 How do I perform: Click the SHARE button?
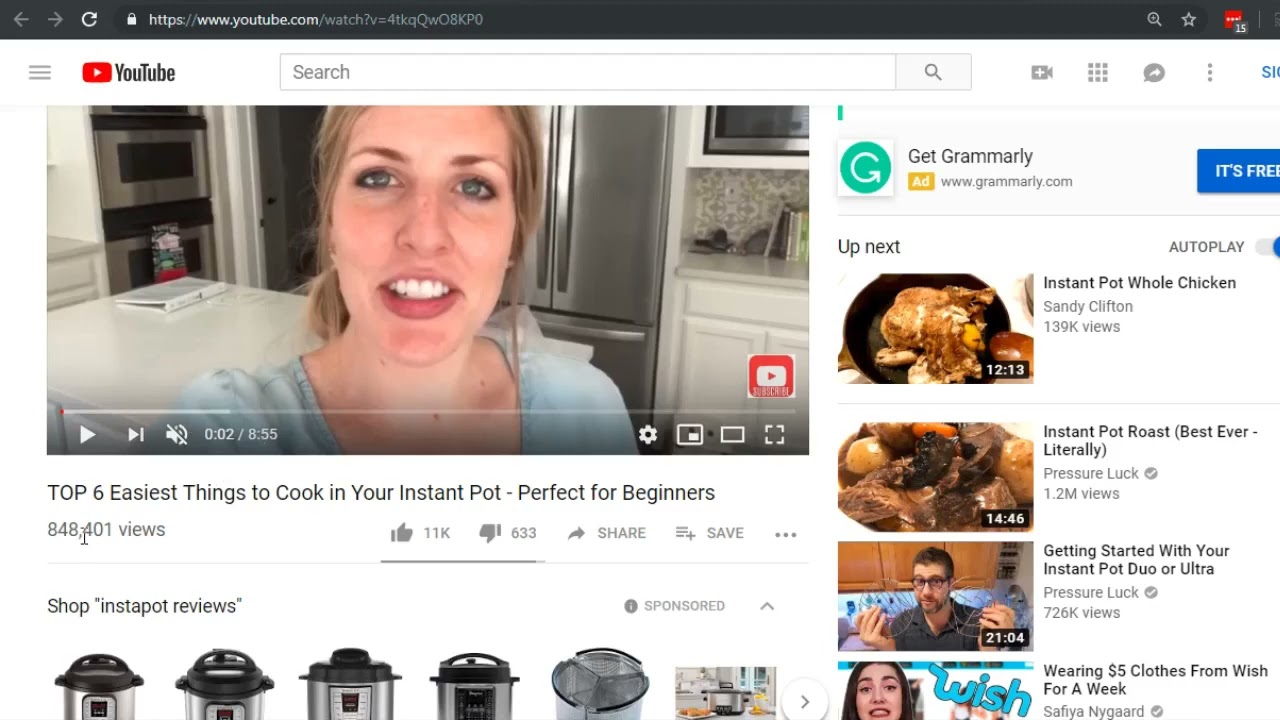[607, 533]
